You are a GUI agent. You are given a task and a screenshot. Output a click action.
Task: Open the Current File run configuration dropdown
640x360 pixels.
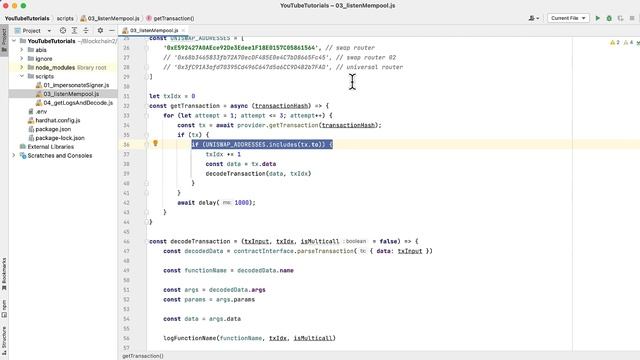pos(568,18)
